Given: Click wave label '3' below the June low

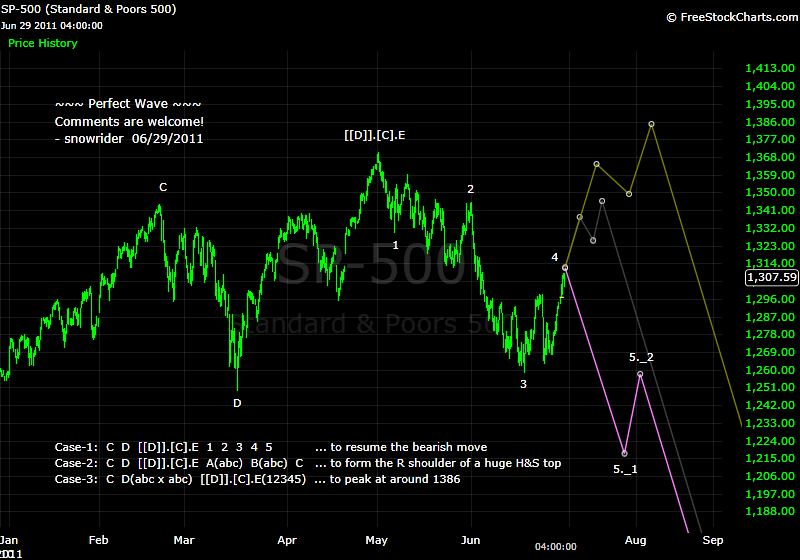Looking at the screenshot, I should pyautogui.click(x=523, y=385).
